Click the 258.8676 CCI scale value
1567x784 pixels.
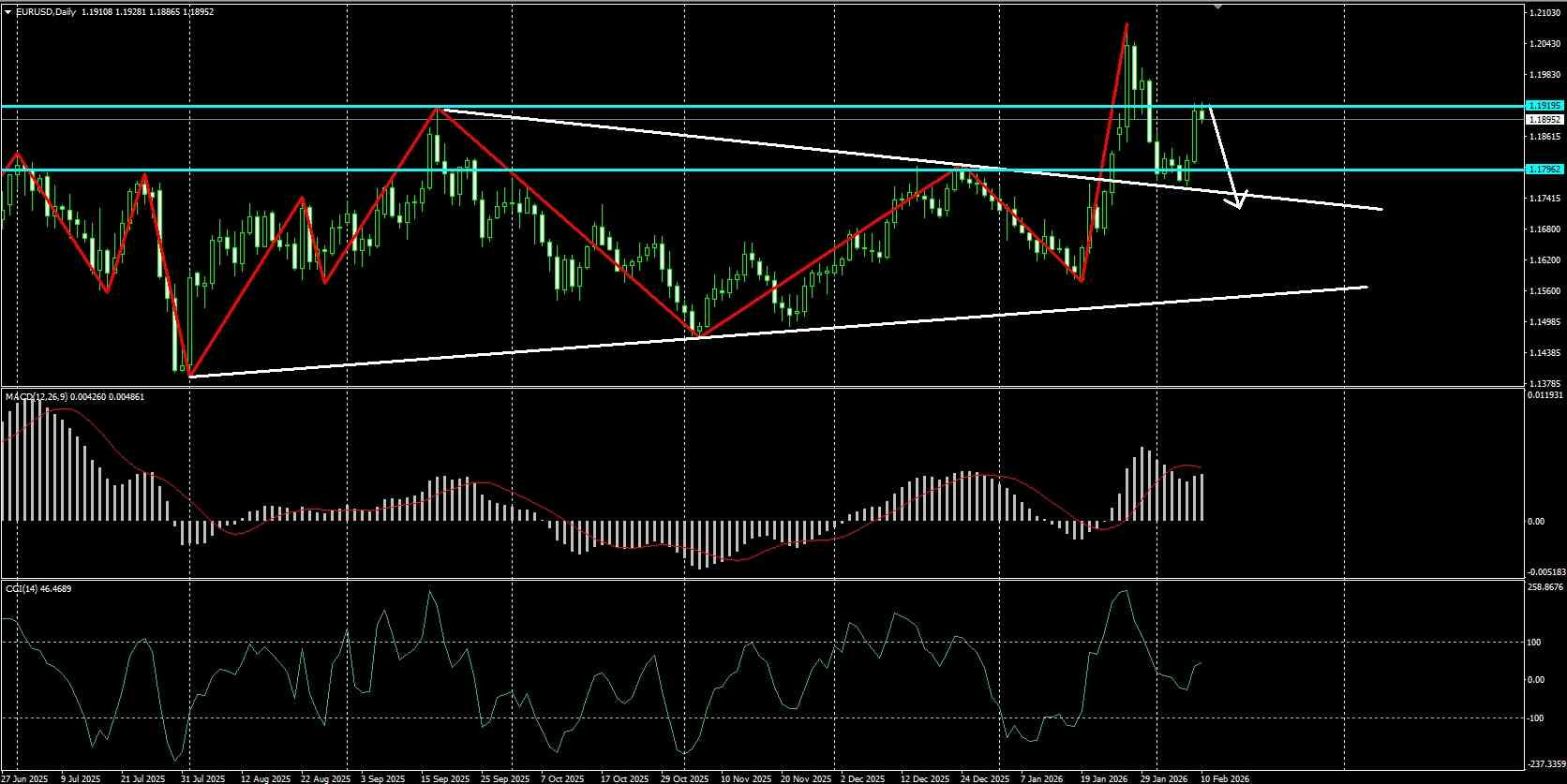tap(1545, 587)
